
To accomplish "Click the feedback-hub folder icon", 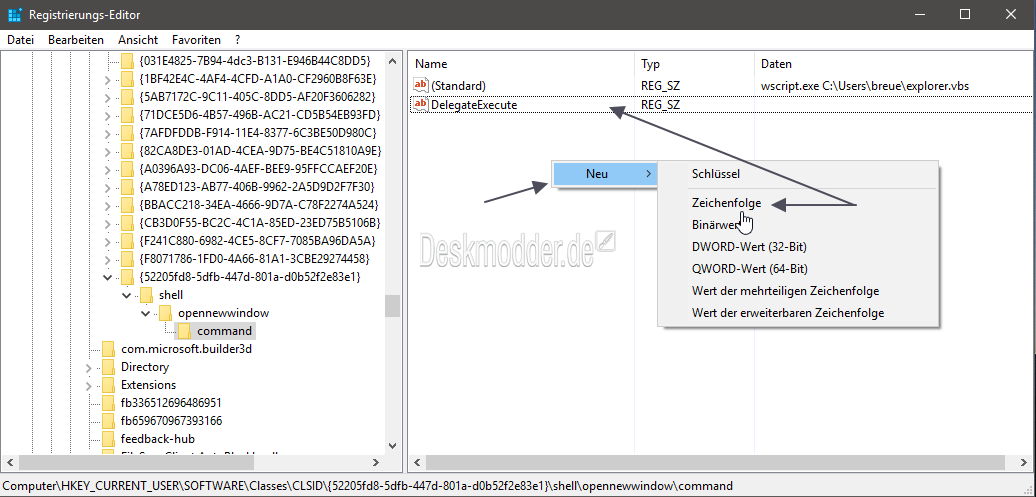I will coord(108,438).
